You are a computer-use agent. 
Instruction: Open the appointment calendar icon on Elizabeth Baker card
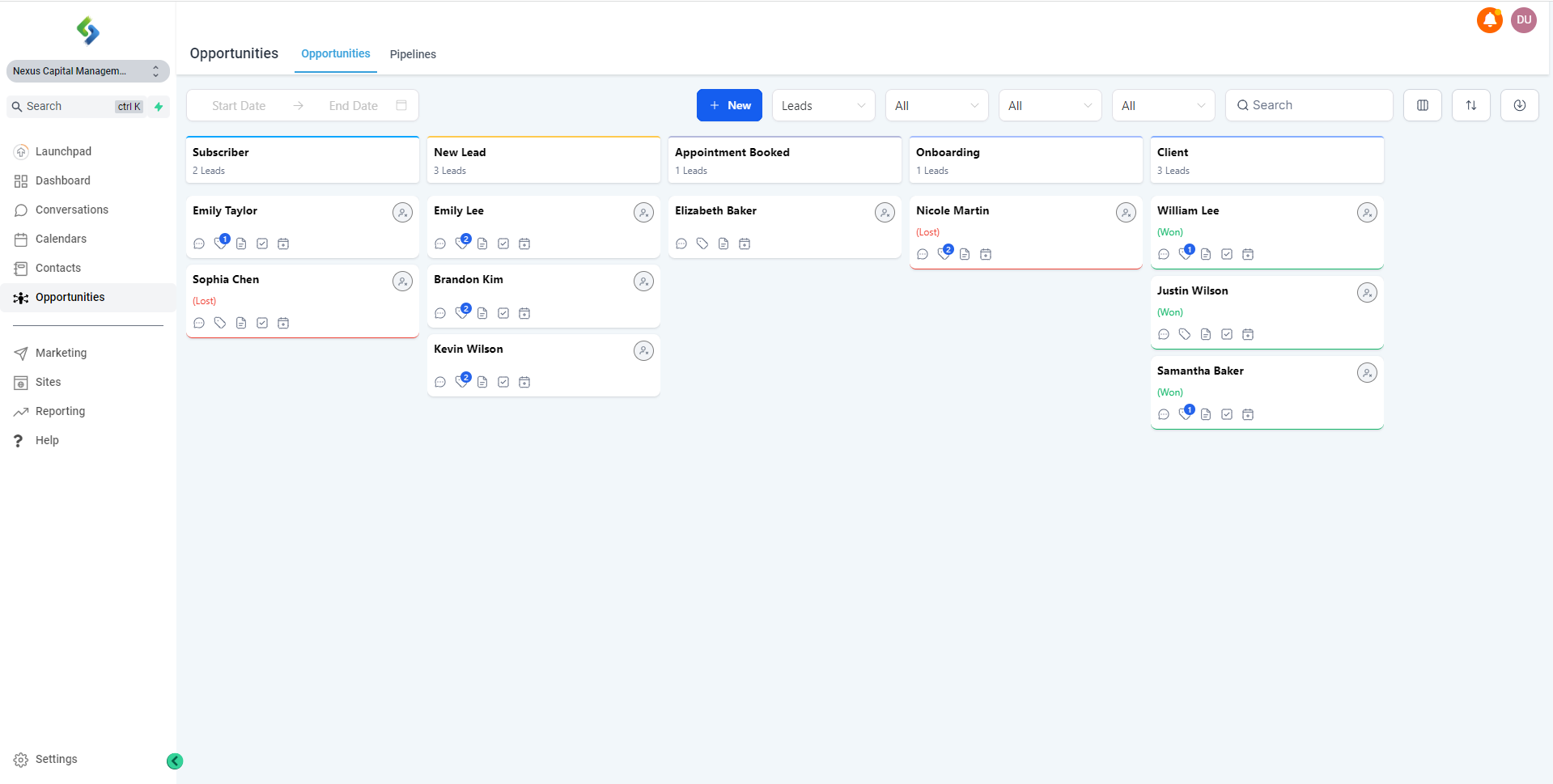pos(745,244)
